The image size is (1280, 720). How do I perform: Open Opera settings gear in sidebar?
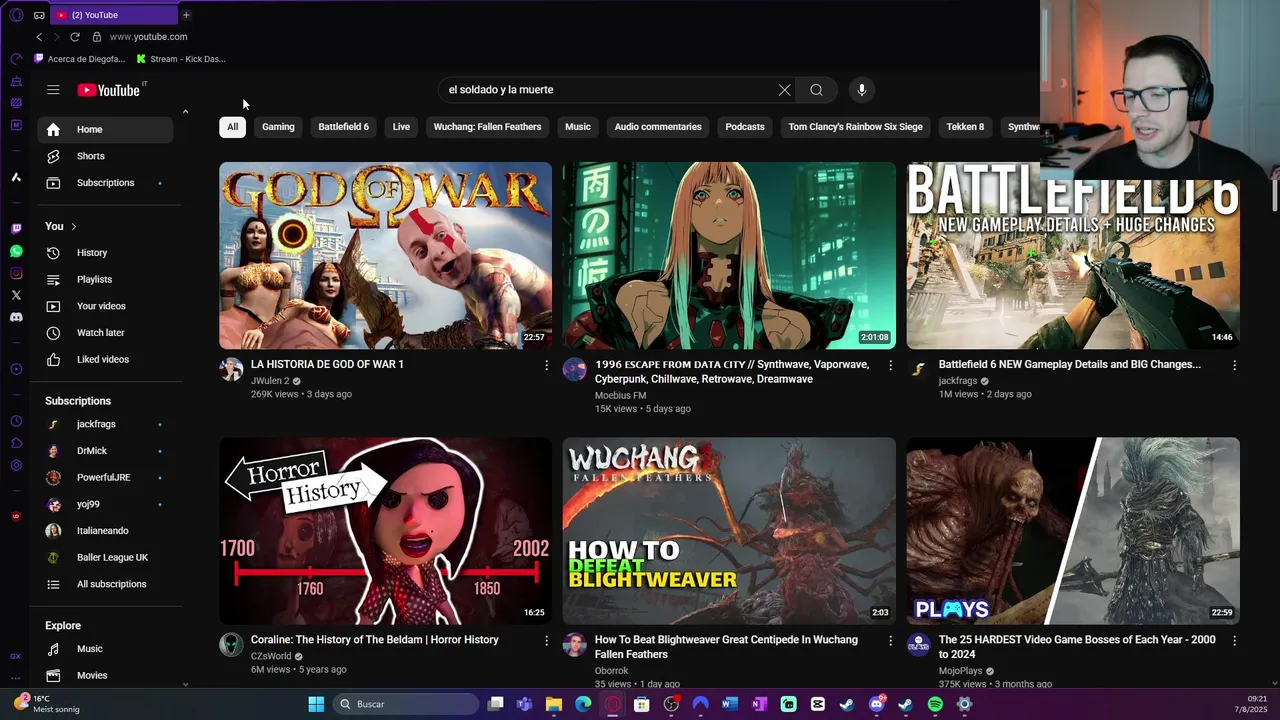point(16,465)
